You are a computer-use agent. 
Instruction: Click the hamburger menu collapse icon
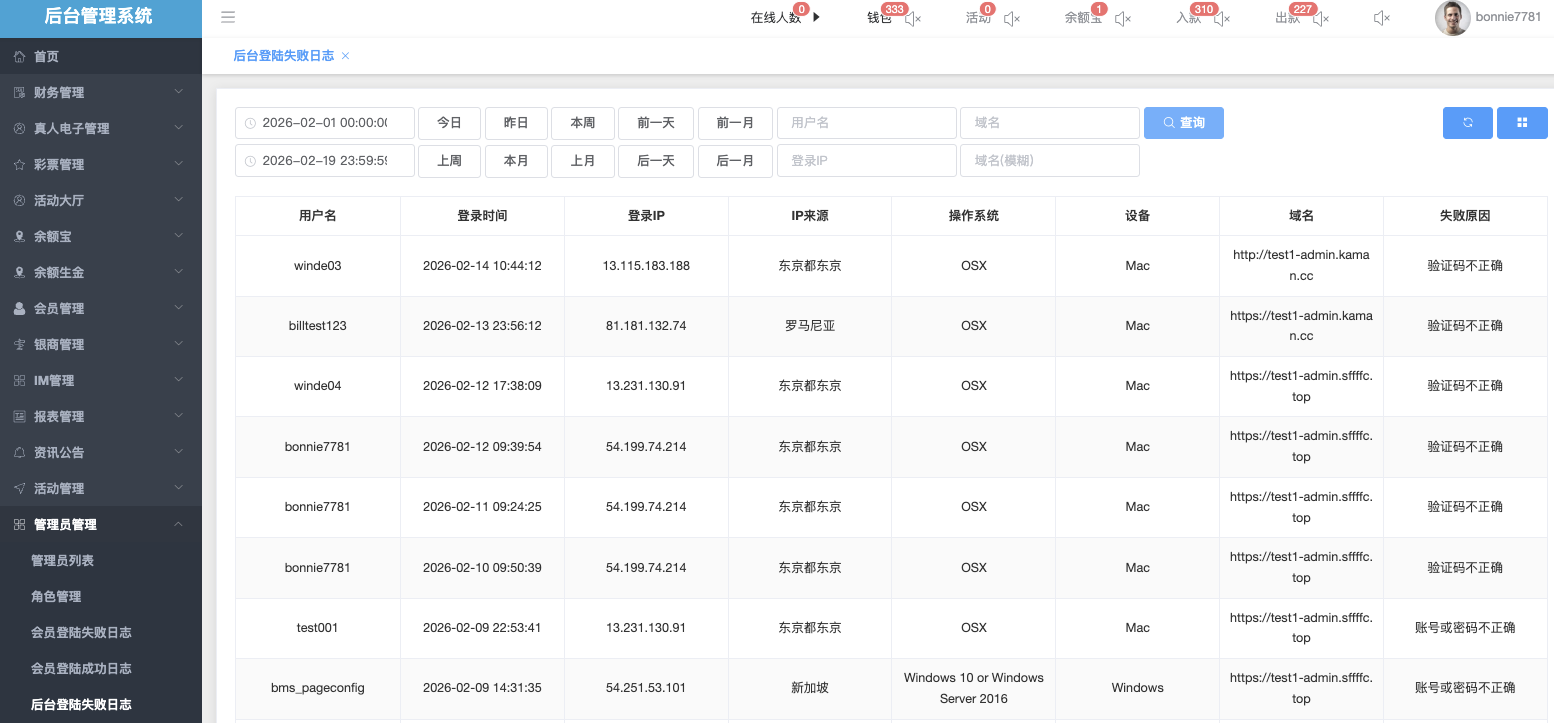(228, 17)
